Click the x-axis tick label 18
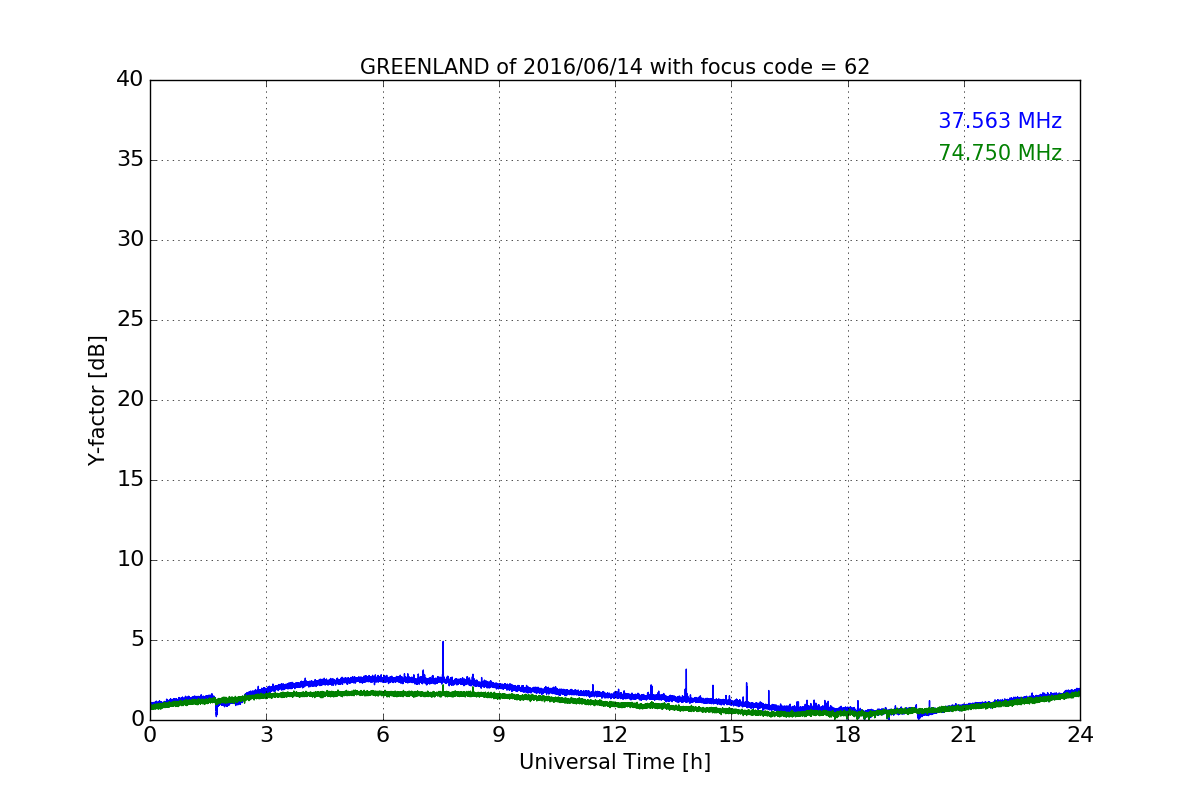 point(848,735)
